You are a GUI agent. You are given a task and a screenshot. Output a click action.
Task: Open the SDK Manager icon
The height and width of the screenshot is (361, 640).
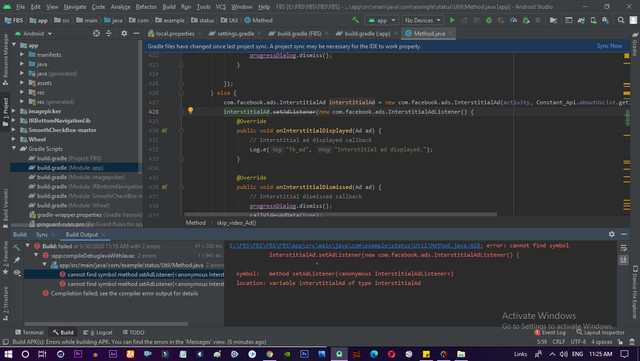tap(605, 20)
